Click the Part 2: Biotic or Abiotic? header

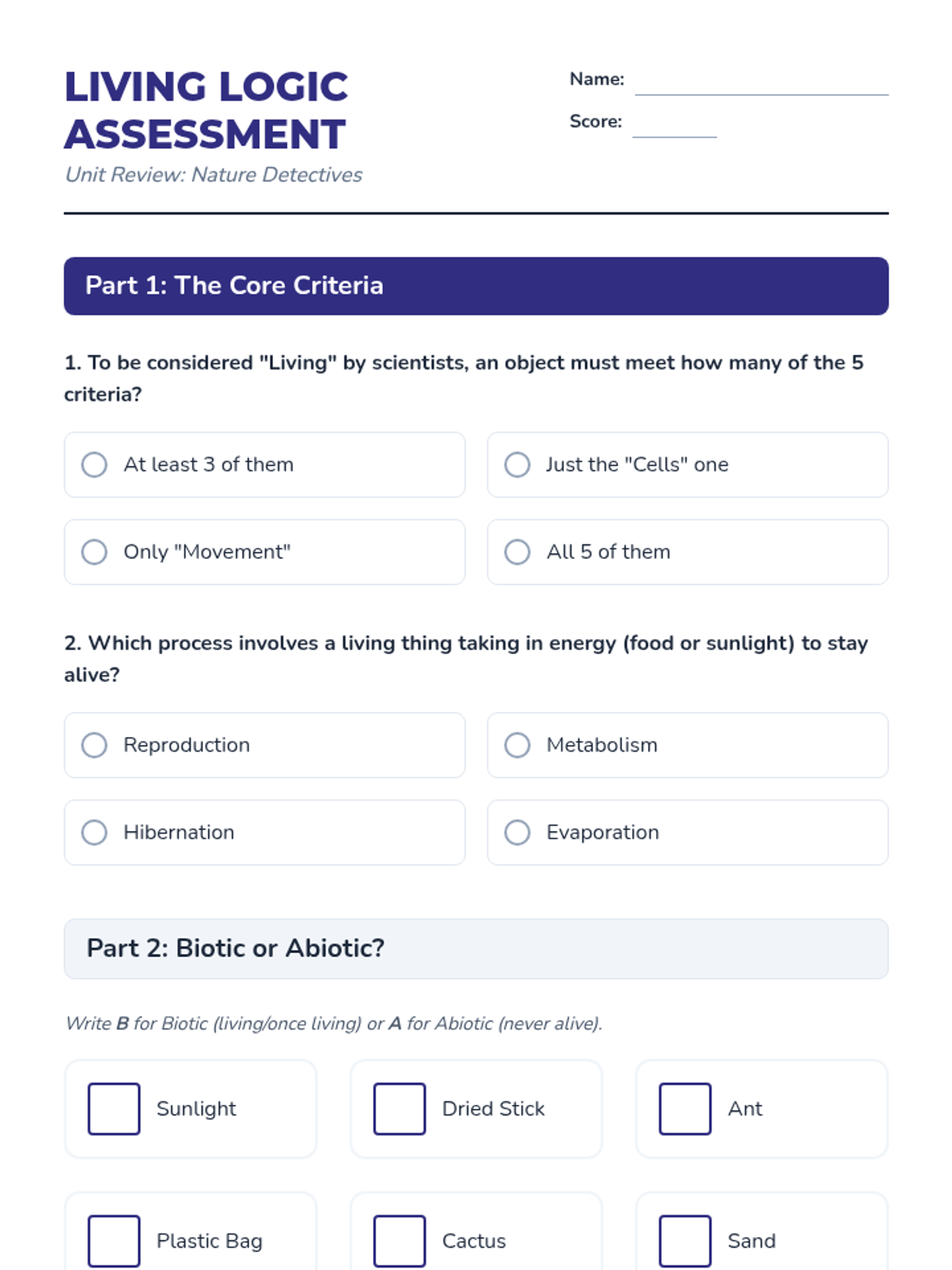pos(476,949)
